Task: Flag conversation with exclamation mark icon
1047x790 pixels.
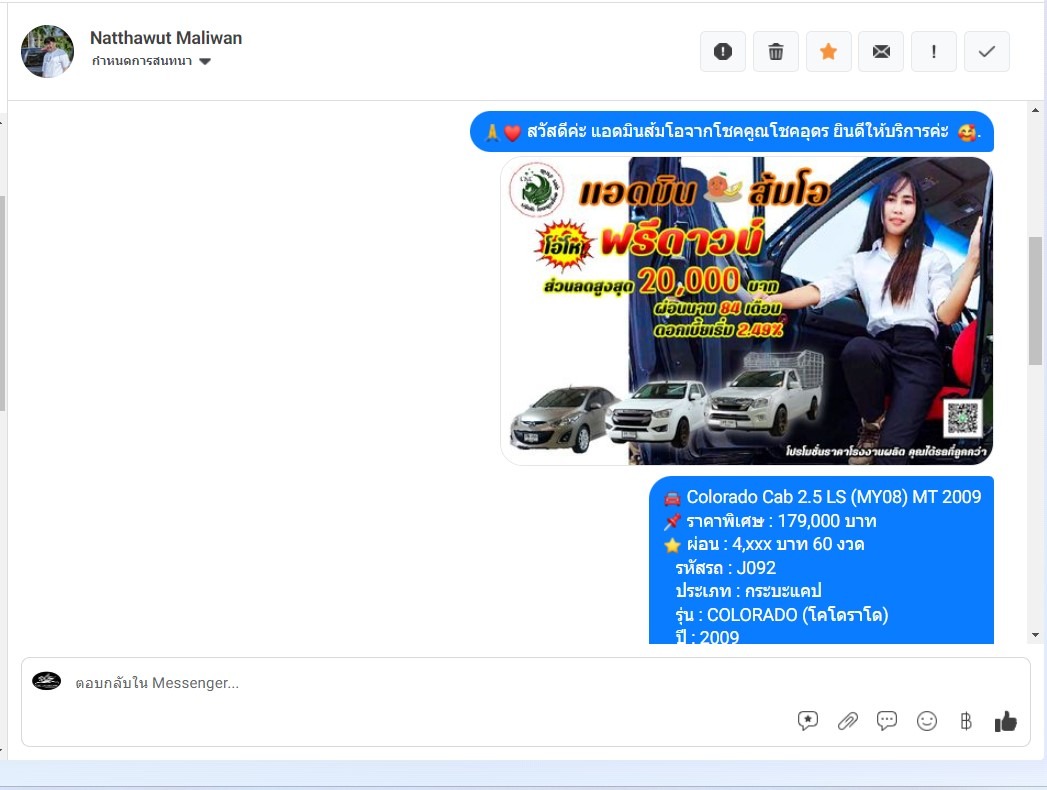Action: coord(933,51)
